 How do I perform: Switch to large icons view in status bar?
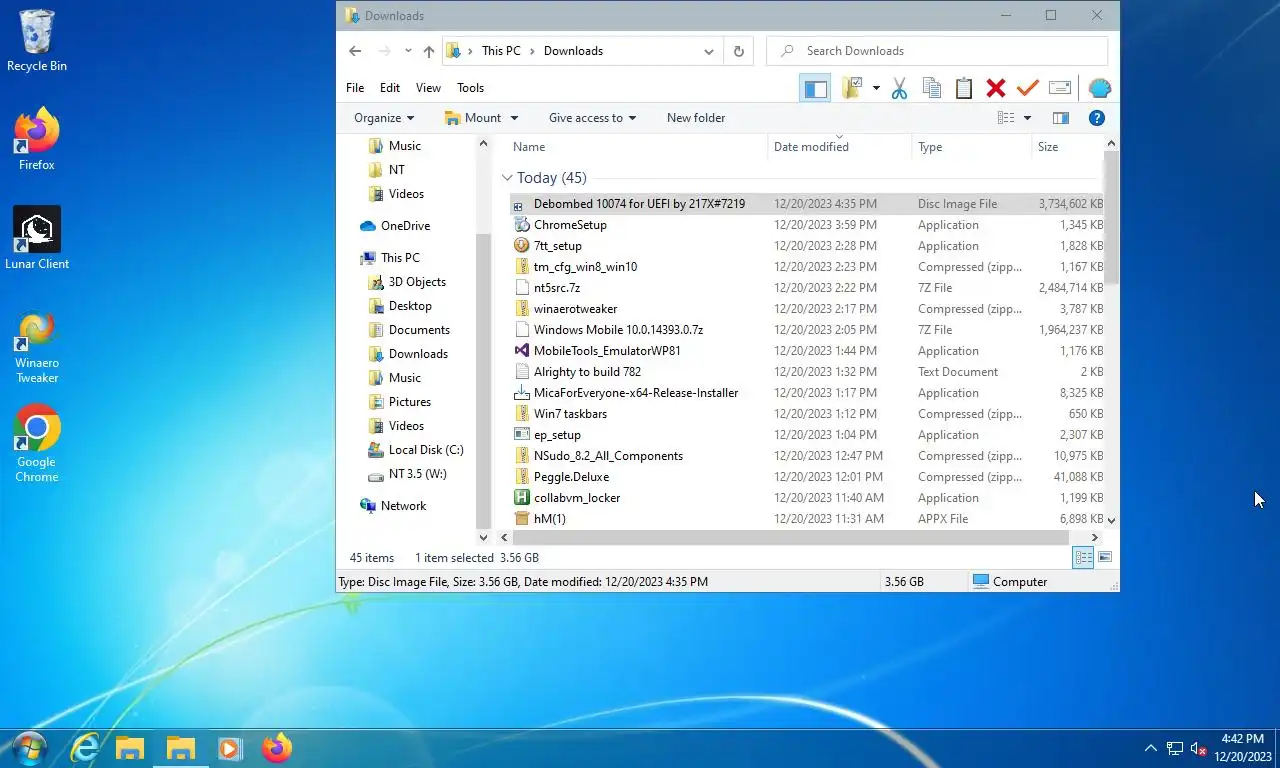pos(1105,558)
